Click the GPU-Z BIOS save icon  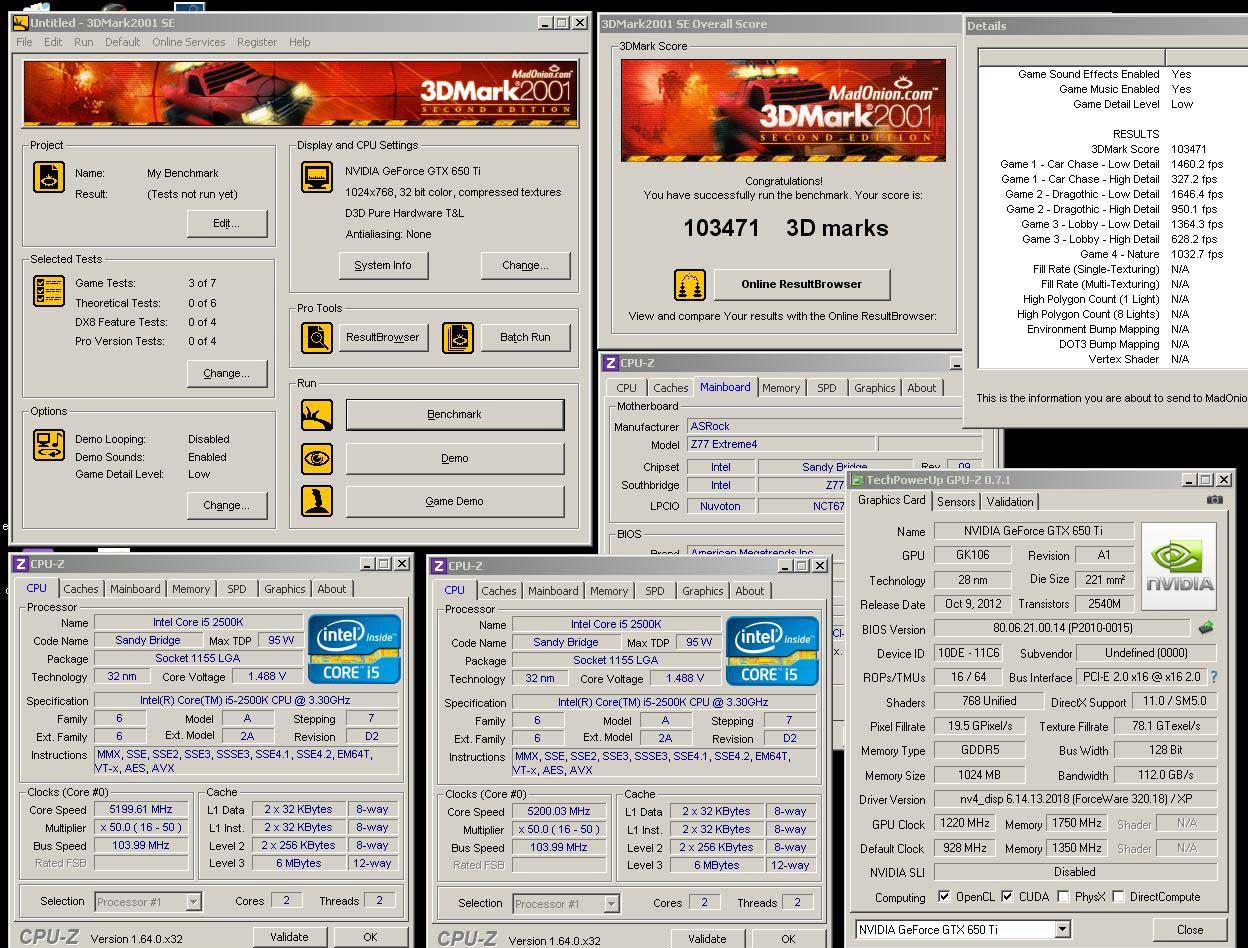pos(1206,628)
